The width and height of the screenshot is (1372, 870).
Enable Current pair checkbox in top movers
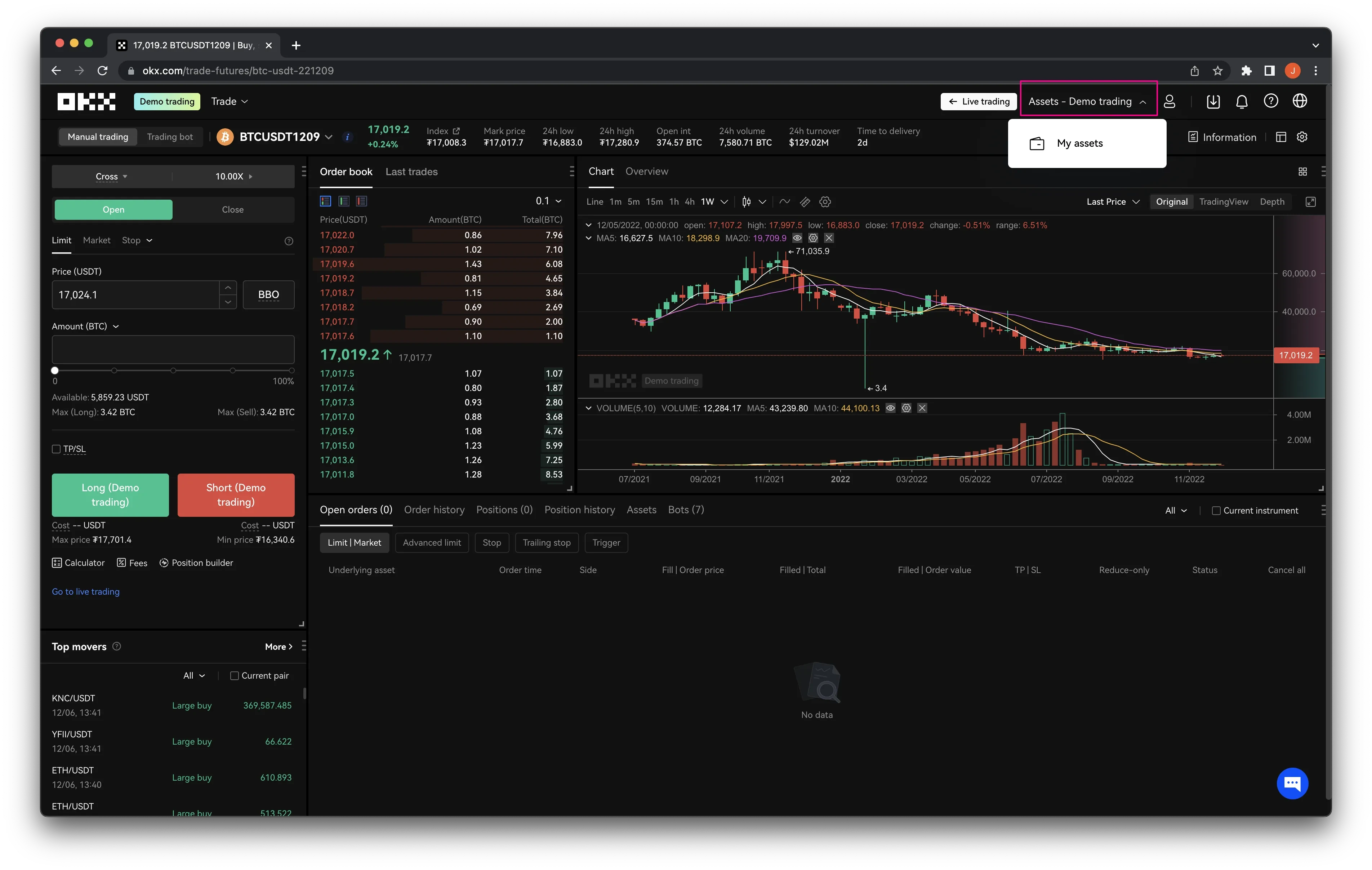233,675
